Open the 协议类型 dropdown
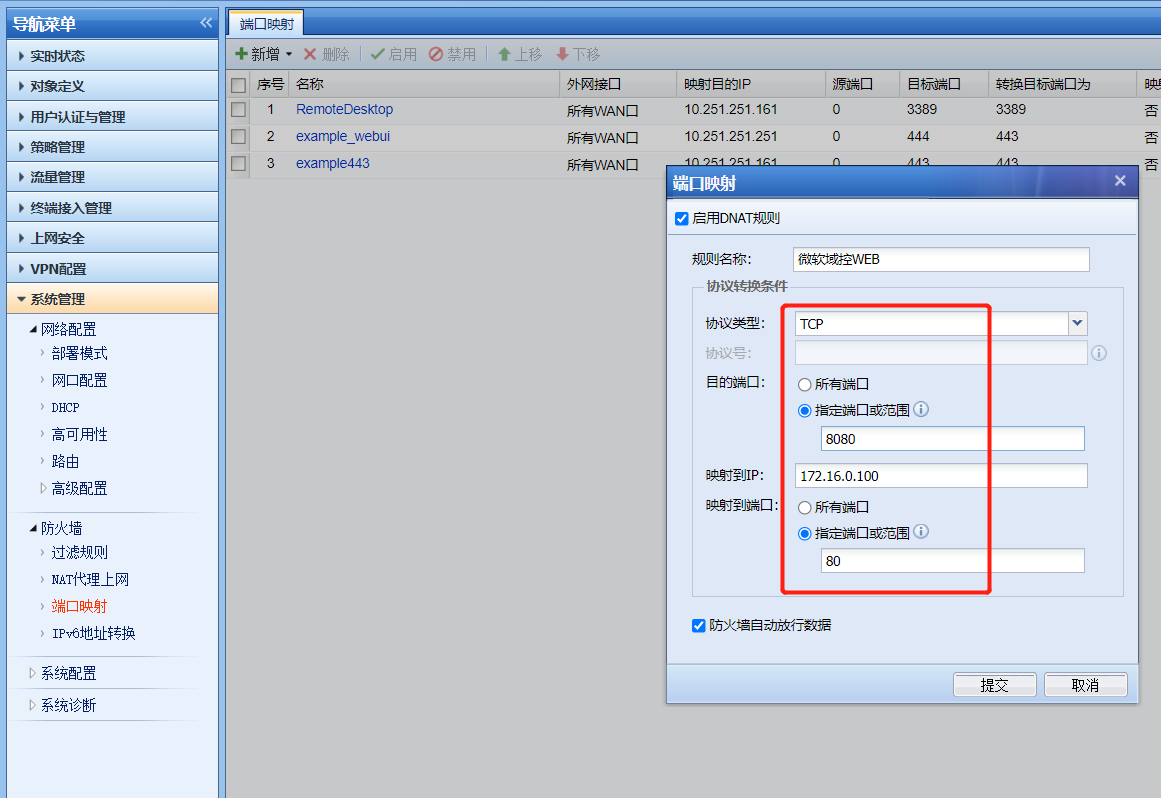 pyautogui.click(x=1077, y=323)
